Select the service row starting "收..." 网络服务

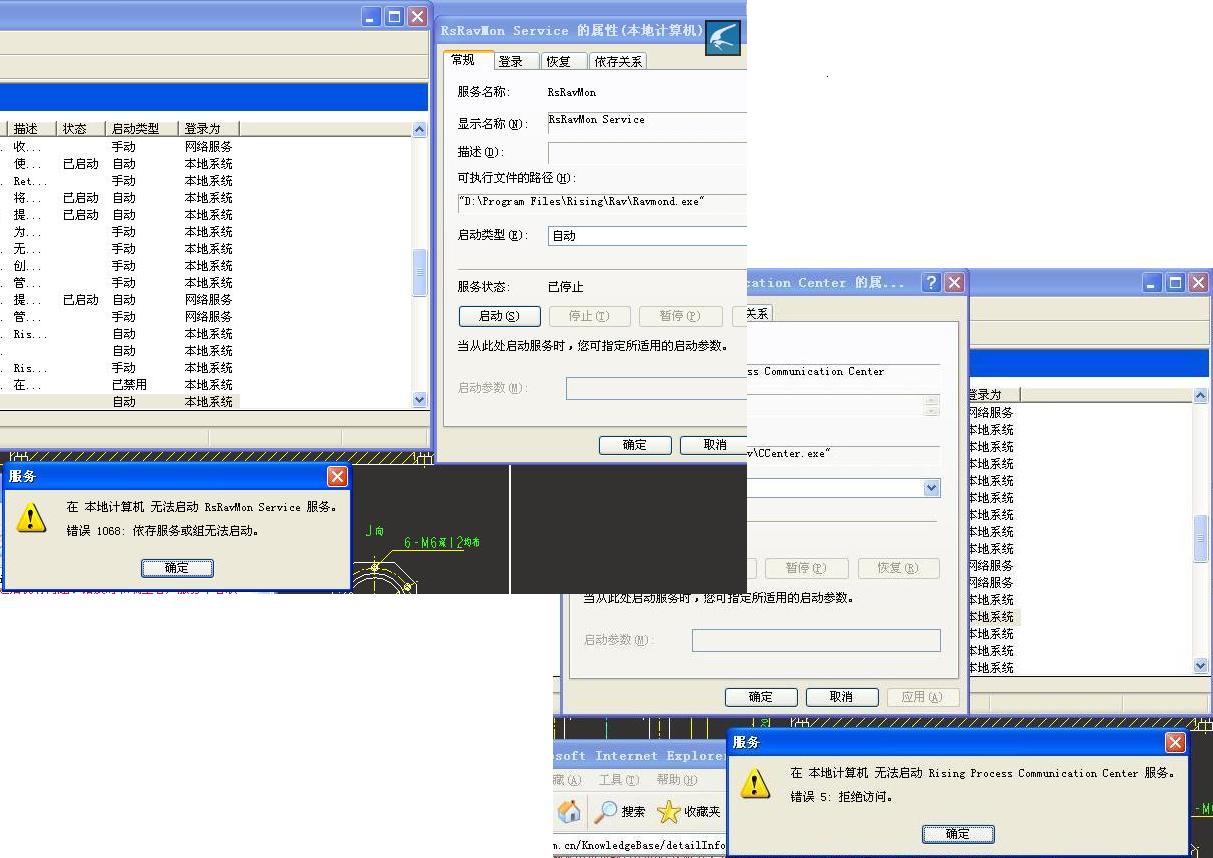[120, 147]
